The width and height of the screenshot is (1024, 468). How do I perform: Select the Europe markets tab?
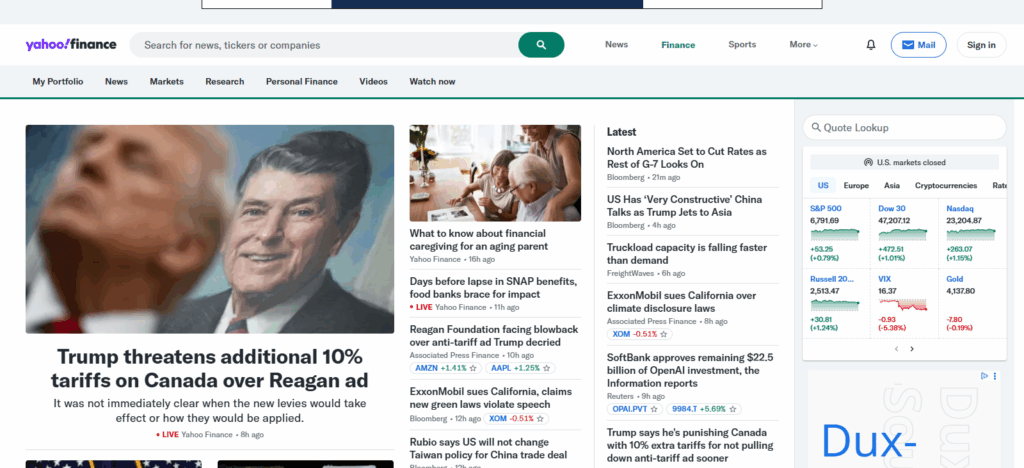point(856,185)
